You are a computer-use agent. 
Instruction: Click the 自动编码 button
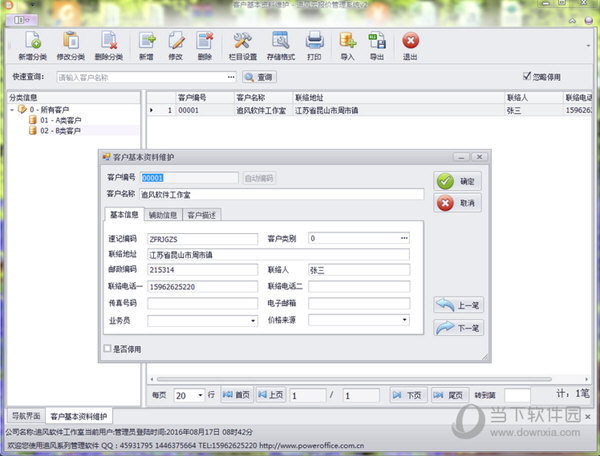[259, 178]
